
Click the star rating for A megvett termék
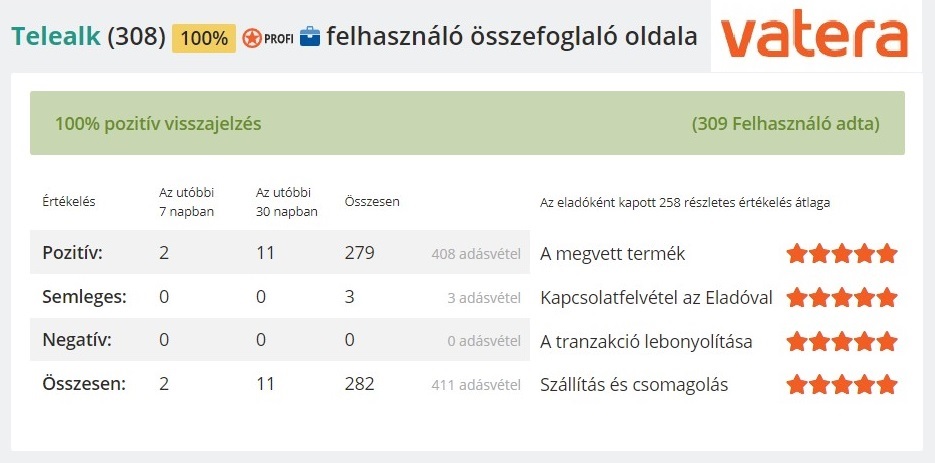coord(842,254)
